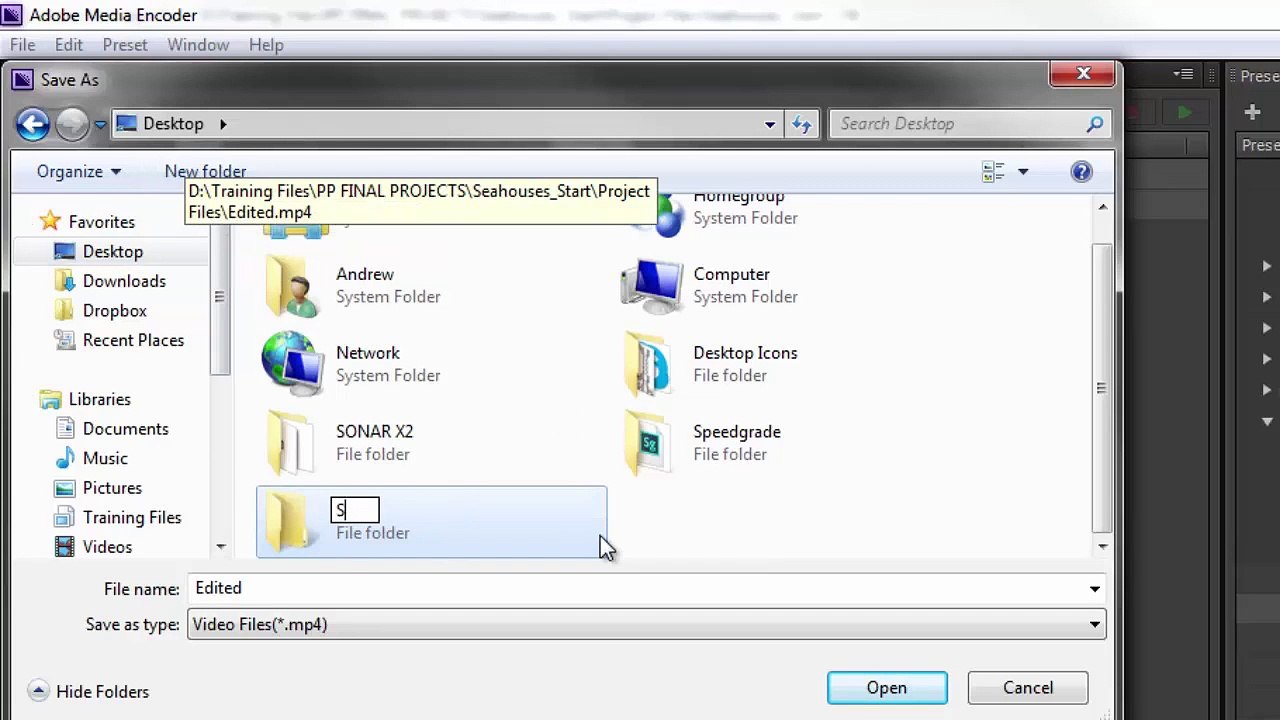Select Recent Places in navigation pane
This screenshot has width=1280, height=720.
coord(133,340)
